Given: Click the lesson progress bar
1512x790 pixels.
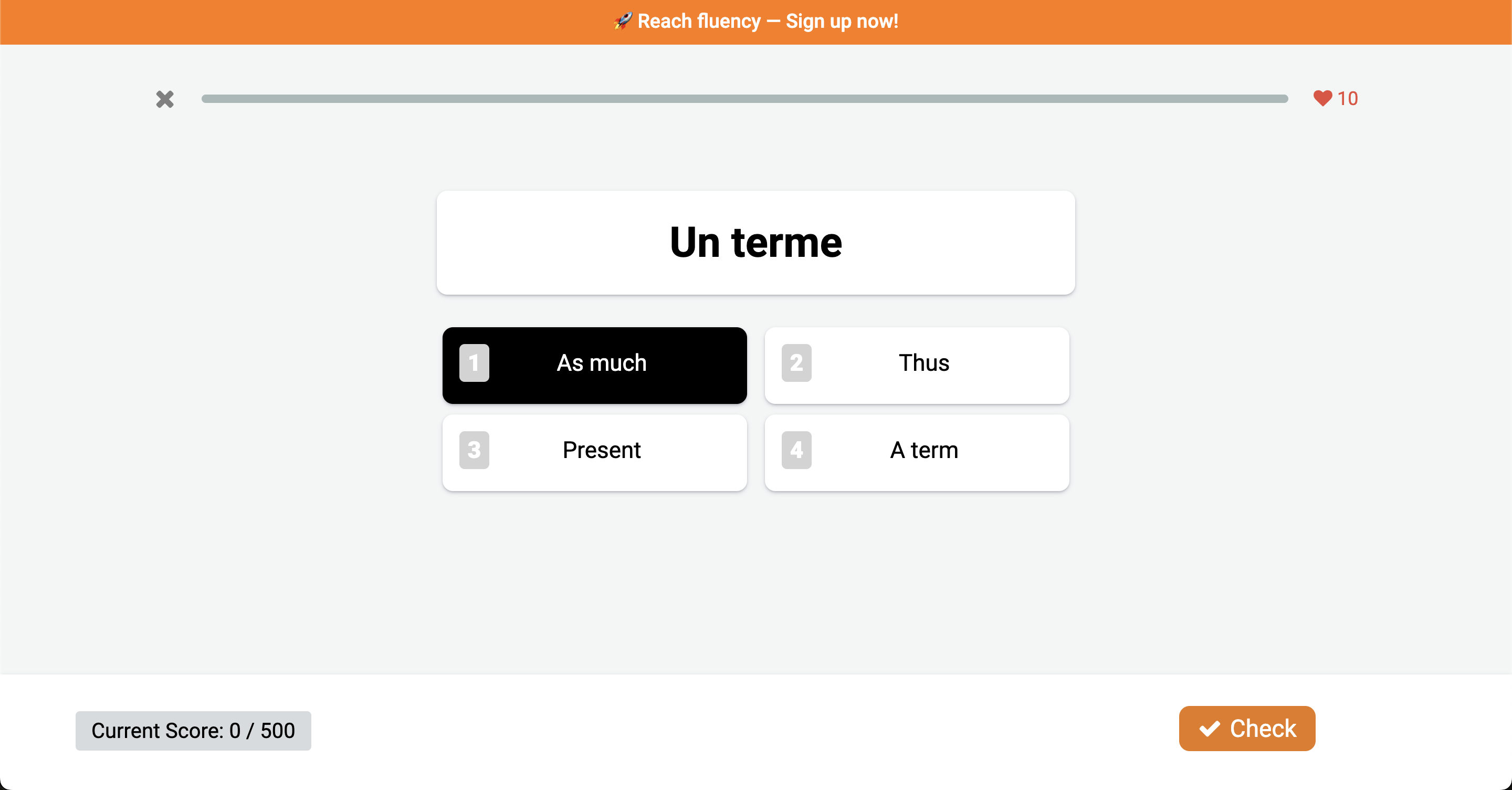Looking at the screenshot, I should point(744,99).
